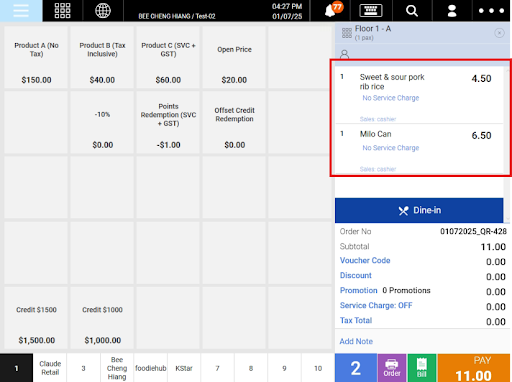Click order number 01072025_QR-428
The image size is (512, 382).
(473, 231)
